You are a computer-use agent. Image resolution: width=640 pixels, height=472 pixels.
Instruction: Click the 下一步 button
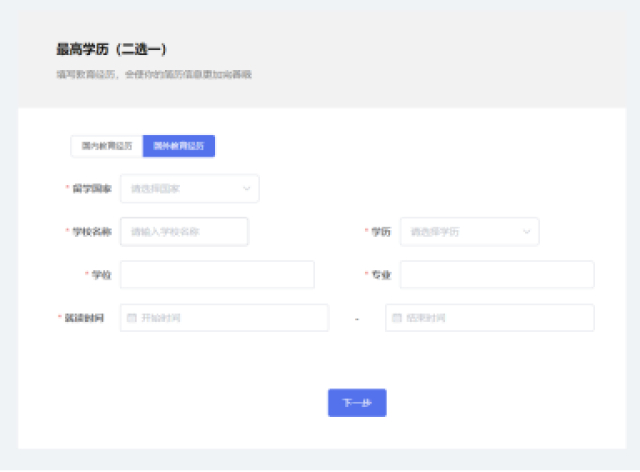pyautogui.click(x=357, y=403)
